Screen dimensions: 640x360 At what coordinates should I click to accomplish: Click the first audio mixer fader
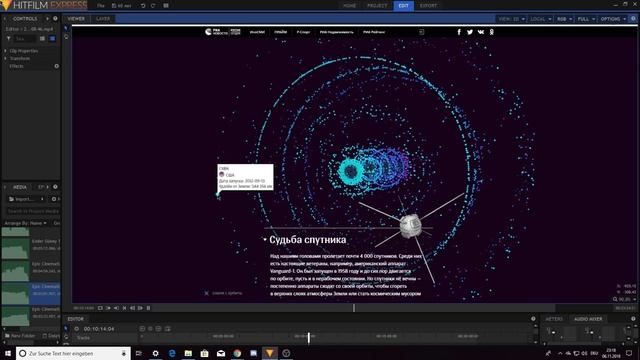click(x=553, y=333)
